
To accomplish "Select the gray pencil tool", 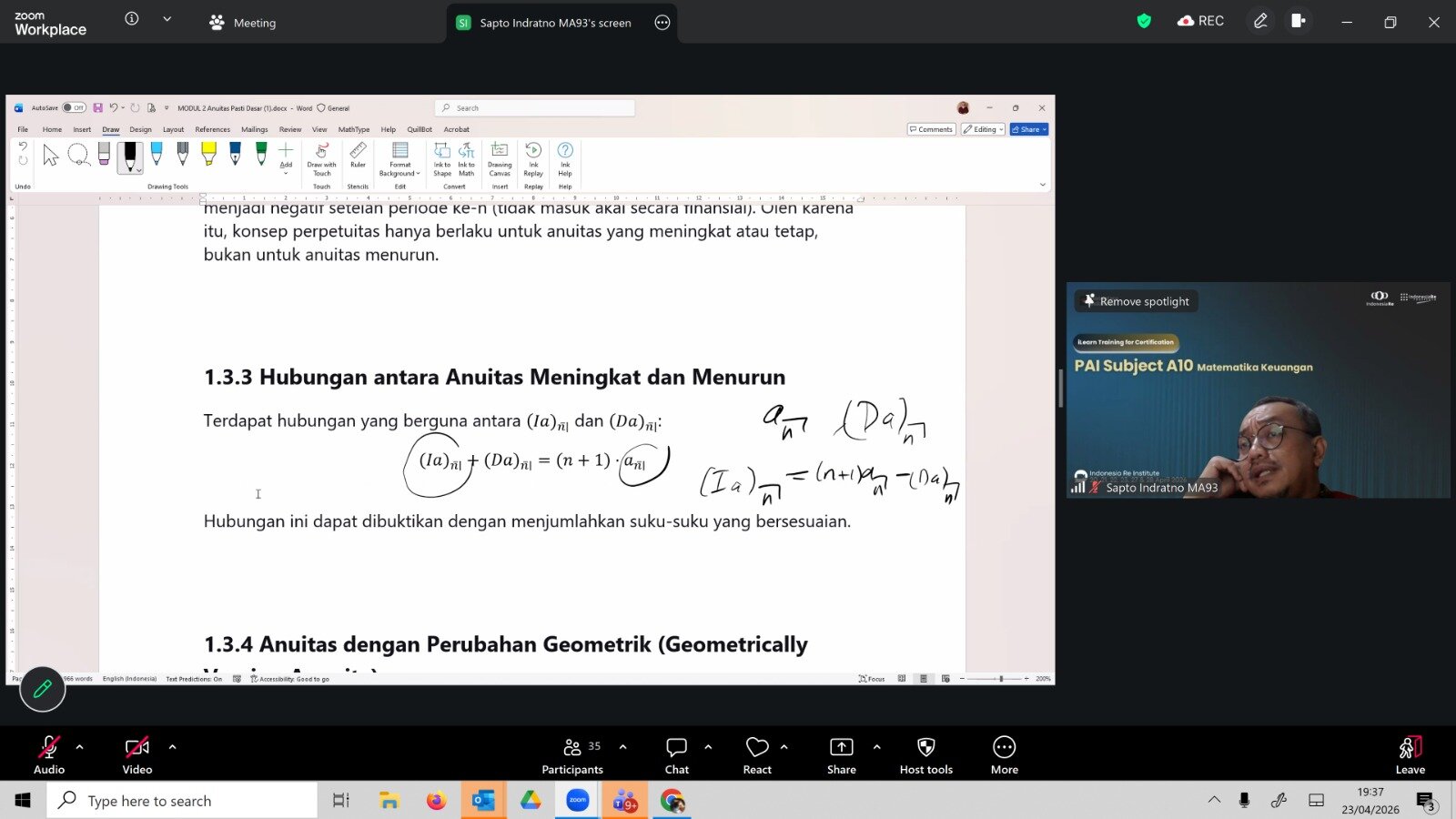I will [183, 155].
